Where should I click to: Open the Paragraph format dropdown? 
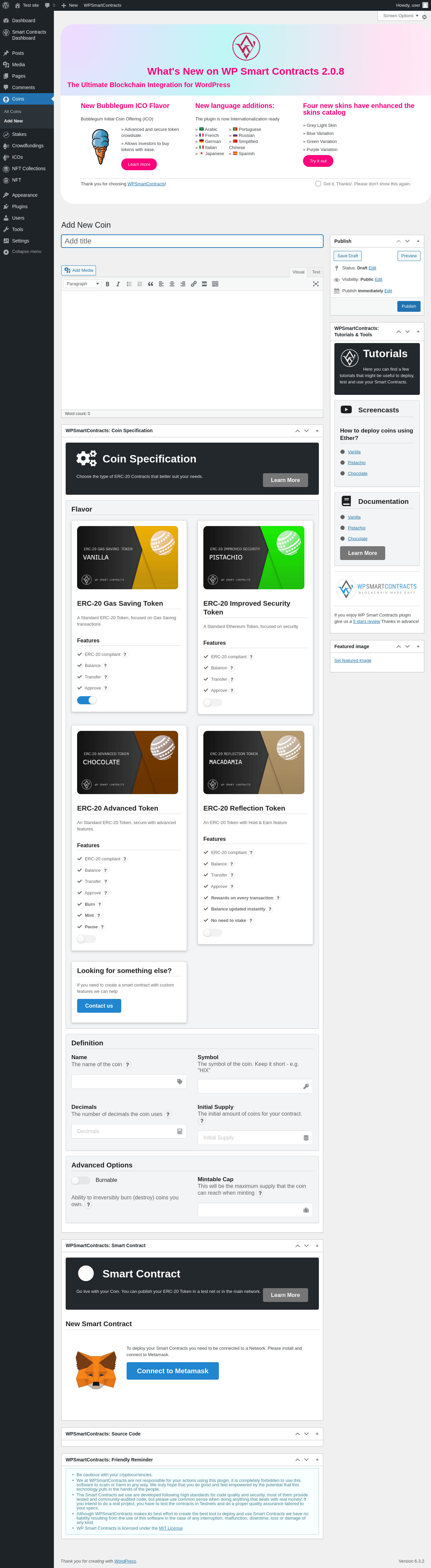pyautogui.click(x=82, y=284)
